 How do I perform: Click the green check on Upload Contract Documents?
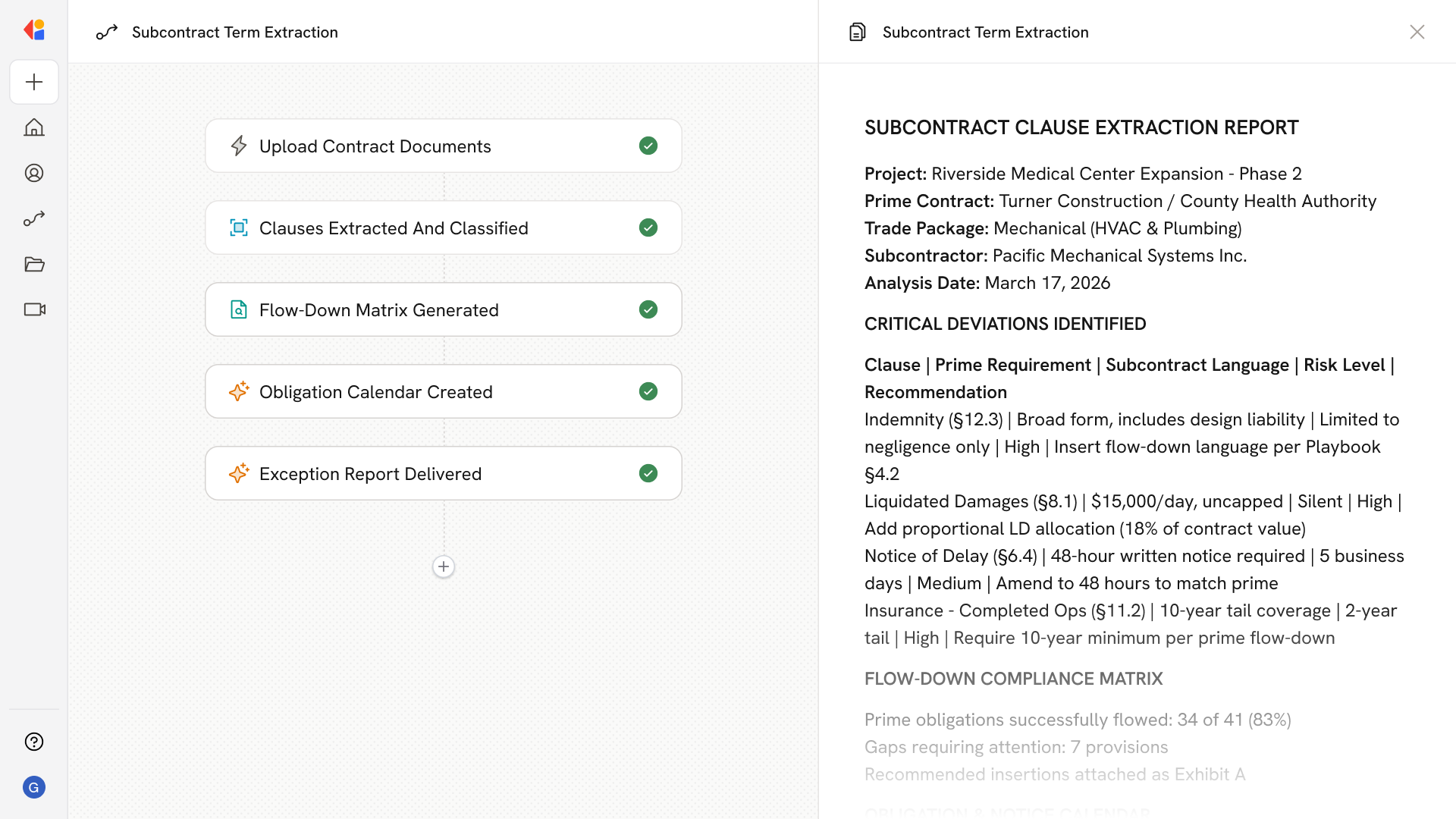(x=648, y=146)
